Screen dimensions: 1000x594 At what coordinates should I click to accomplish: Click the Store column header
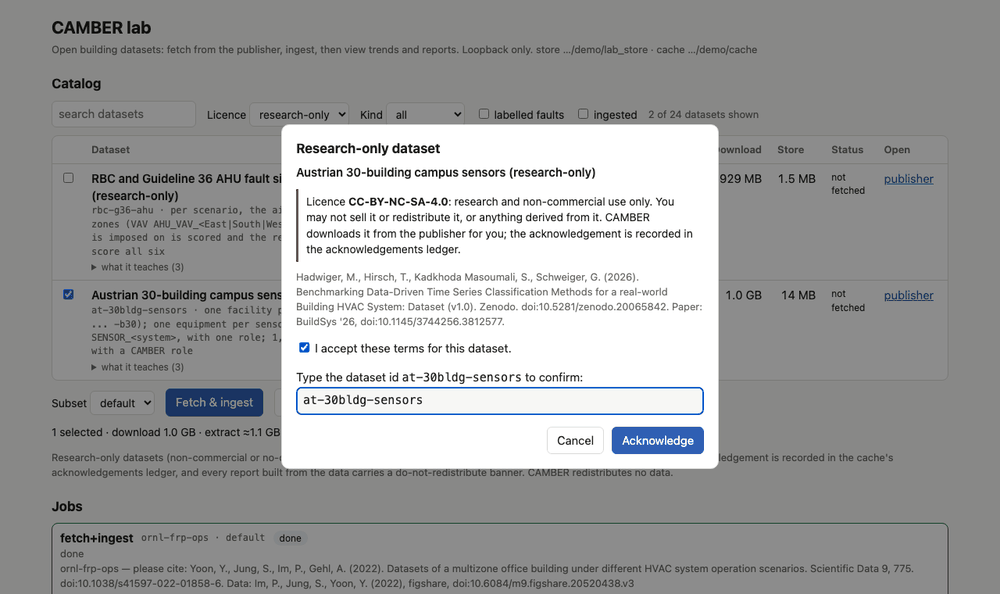coord(790,149)
